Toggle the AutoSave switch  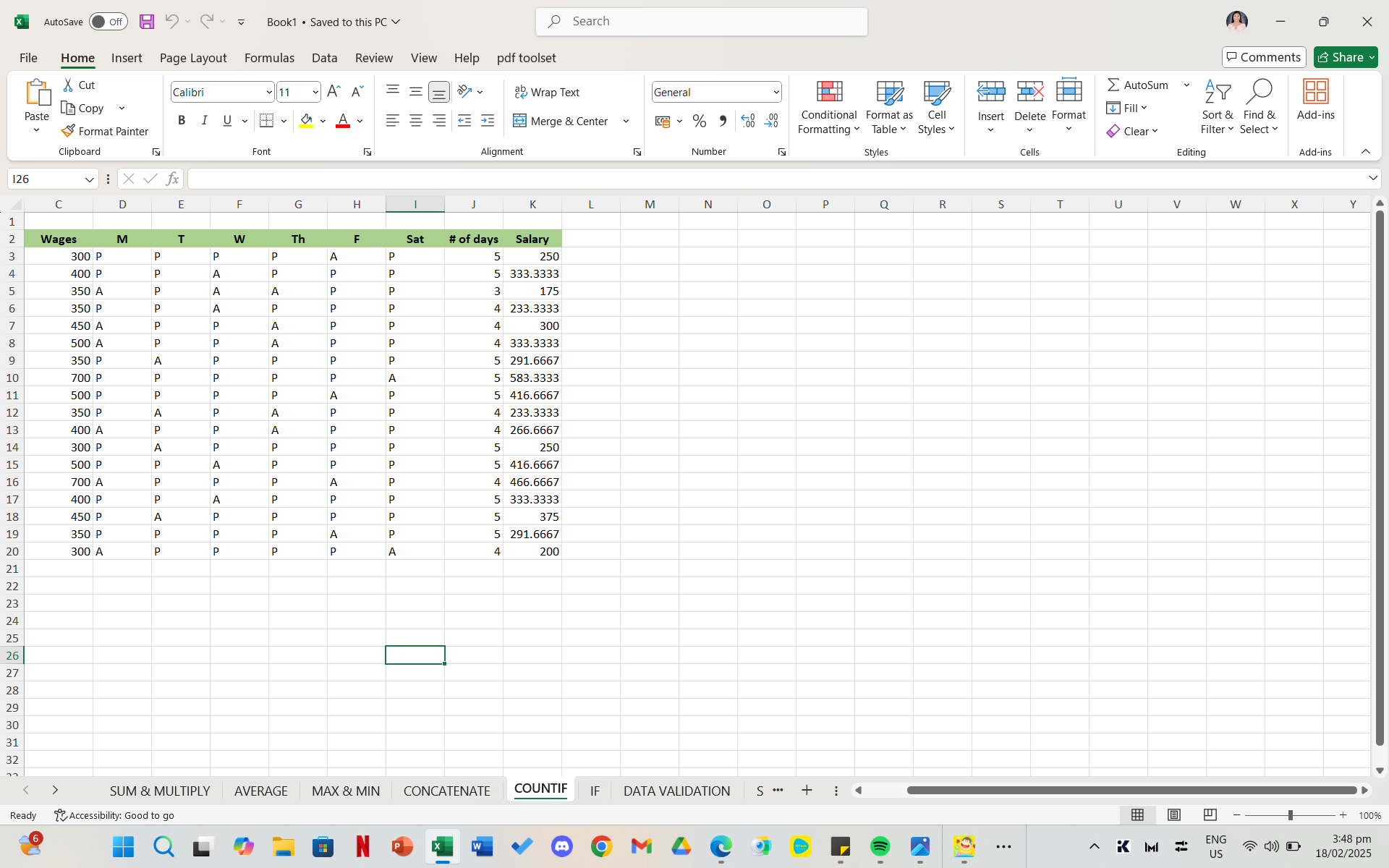pyautogui.click(x=109, y=22)
